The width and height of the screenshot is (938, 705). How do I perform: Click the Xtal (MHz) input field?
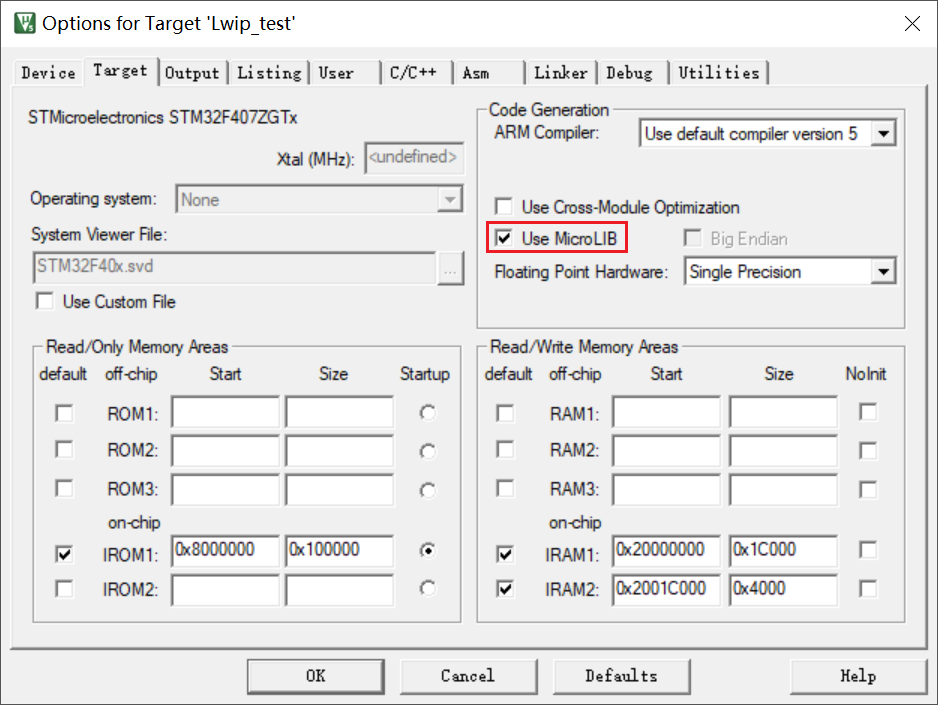(x=414, y=158)
